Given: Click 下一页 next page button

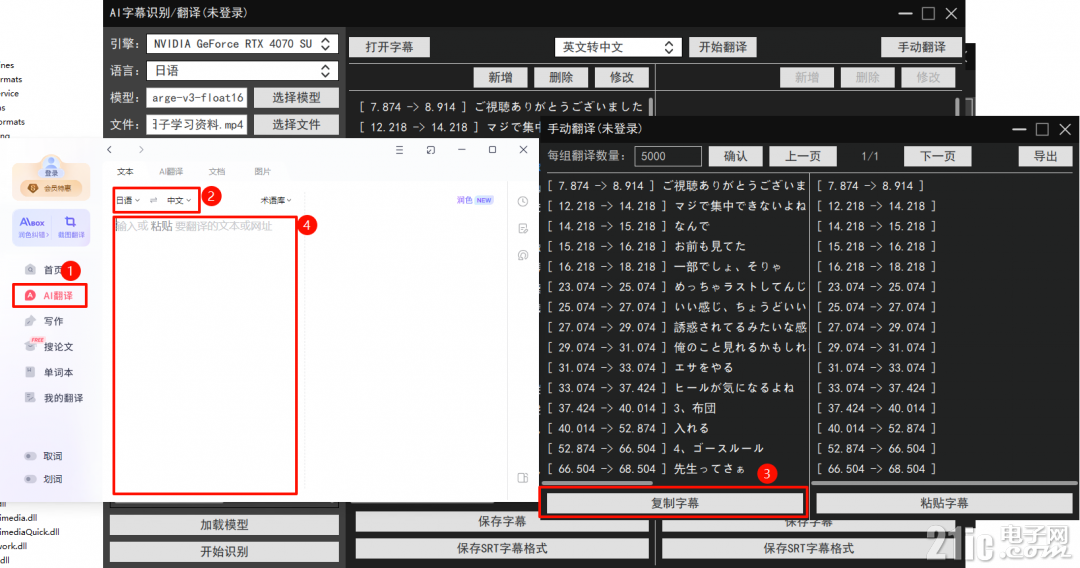Looking at the screenshot, I should click(938, 156).
